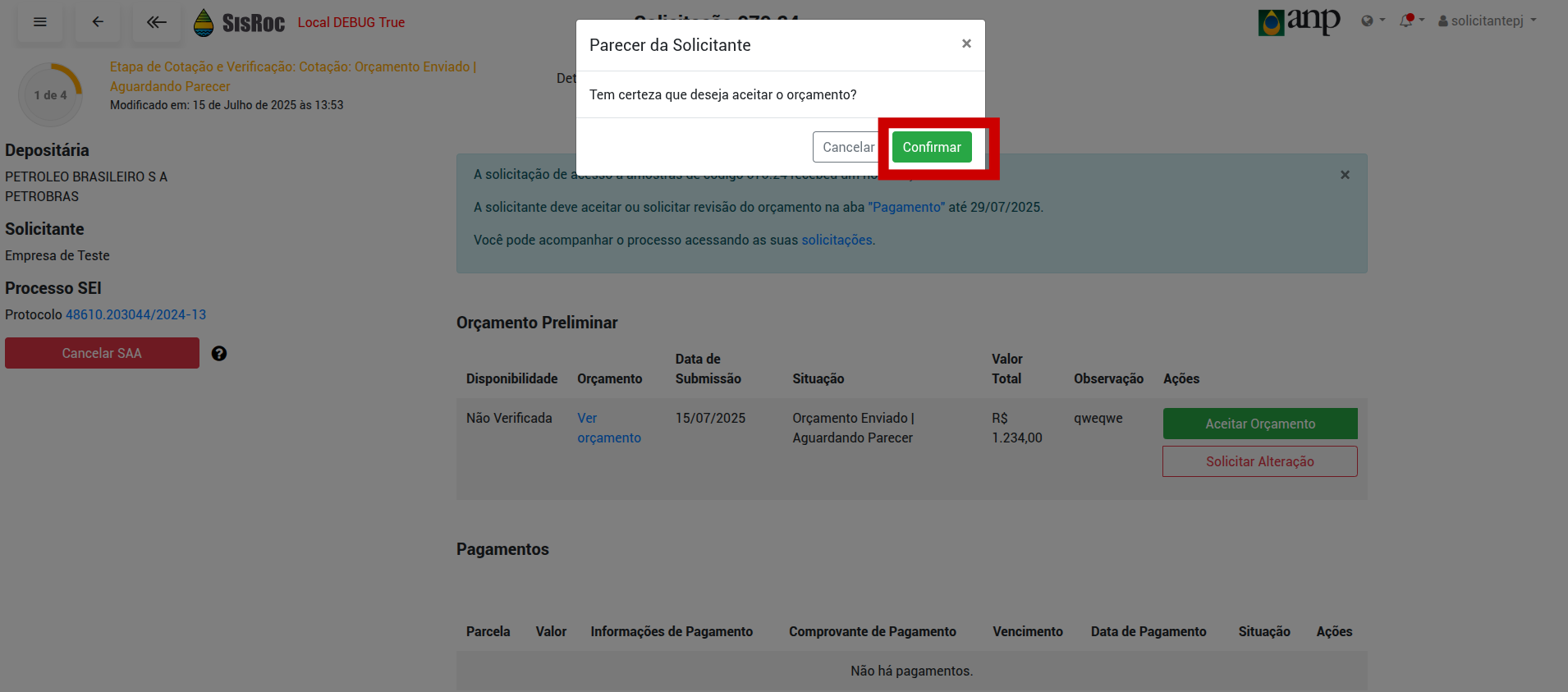This screenshot has width=1568, height=692.
Task: Click the Aceitar Orçamento button
Action: point(1259,424)
